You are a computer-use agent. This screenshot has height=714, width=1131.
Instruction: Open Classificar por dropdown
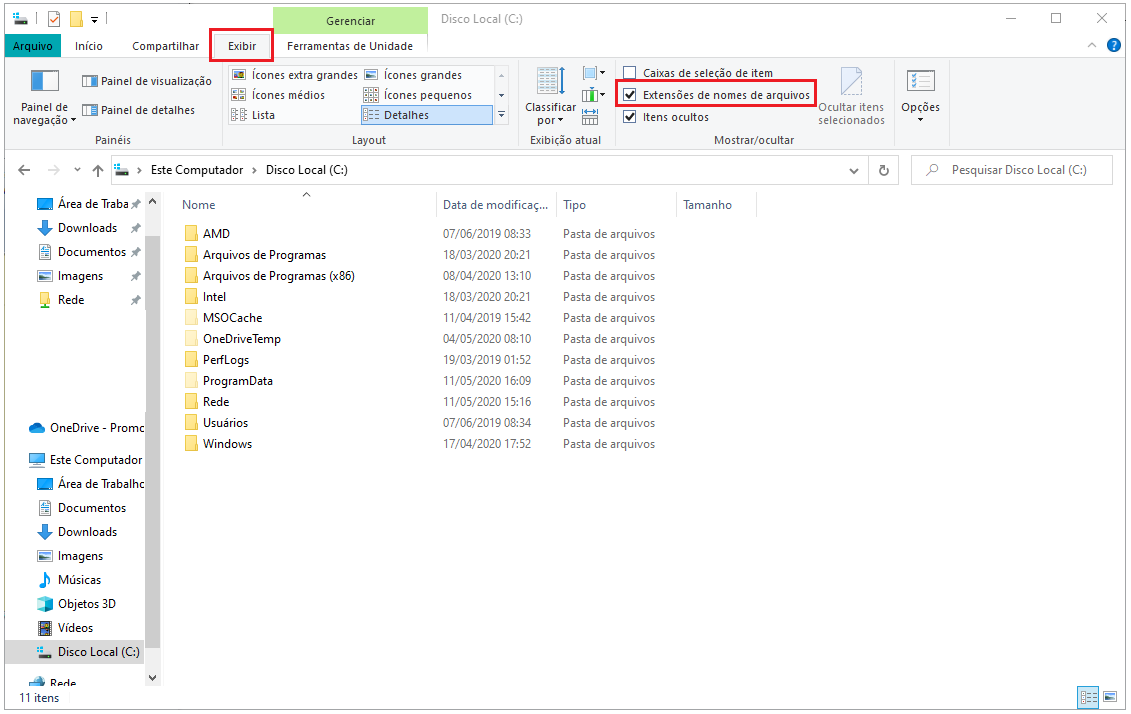pyautogui.click(x=550, y=96)
